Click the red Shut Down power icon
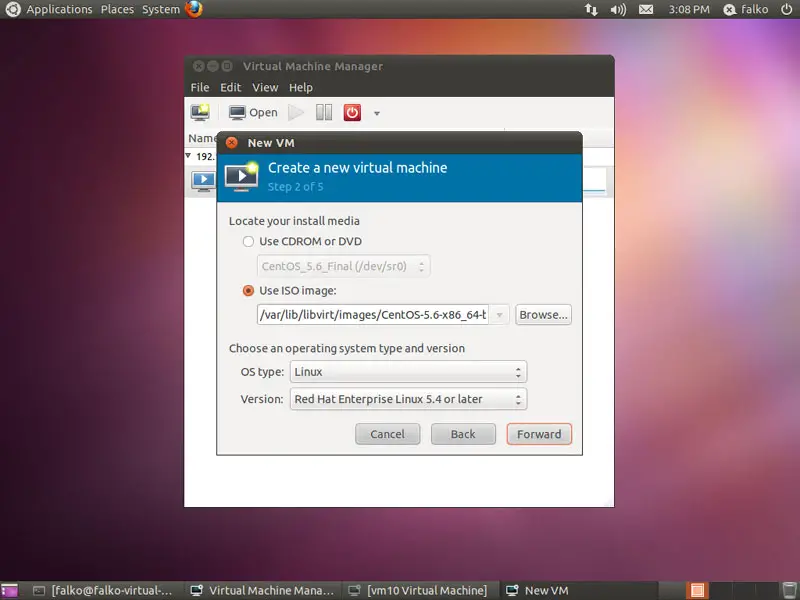 352,112
